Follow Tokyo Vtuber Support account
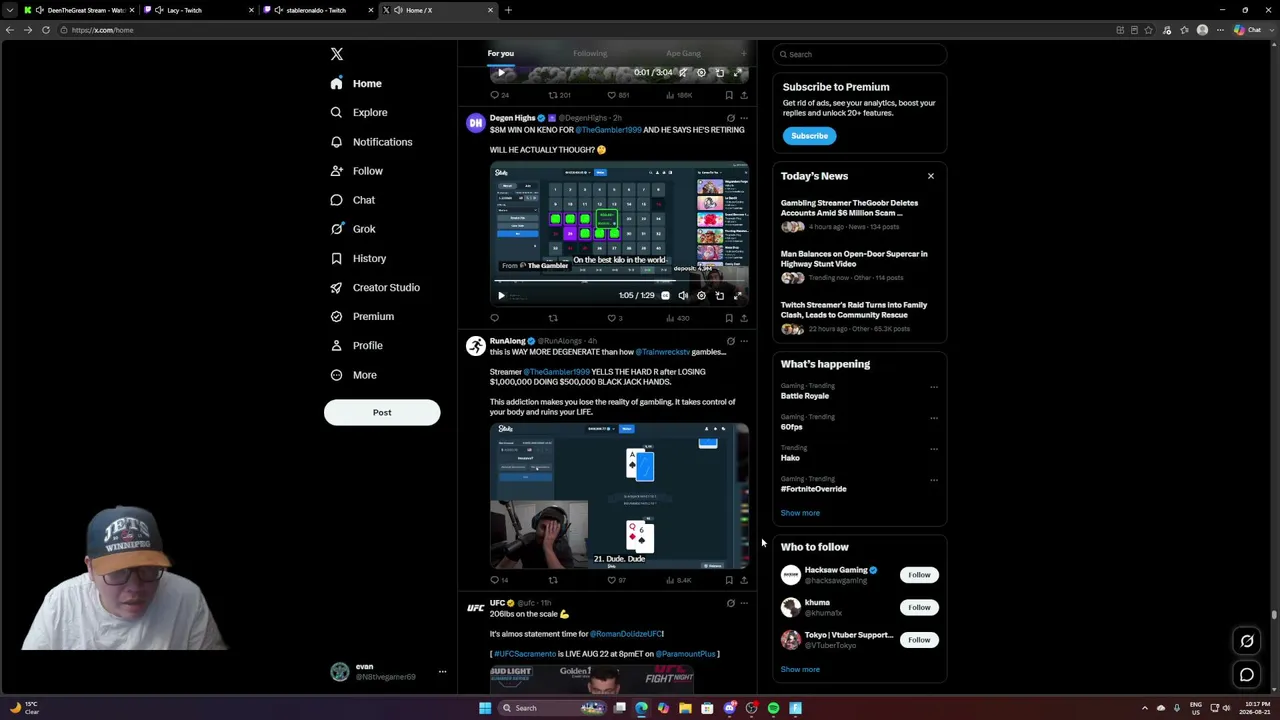Viewport: 1280px width, 720px height. 919,640
